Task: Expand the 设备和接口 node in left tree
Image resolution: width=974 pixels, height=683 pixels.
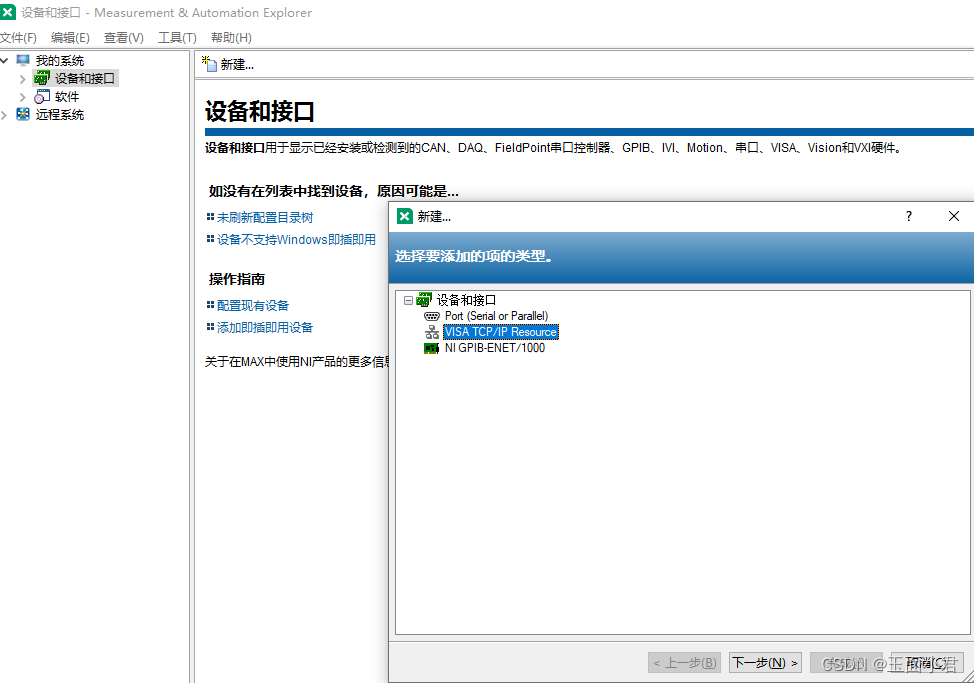Action: [23, 79]
